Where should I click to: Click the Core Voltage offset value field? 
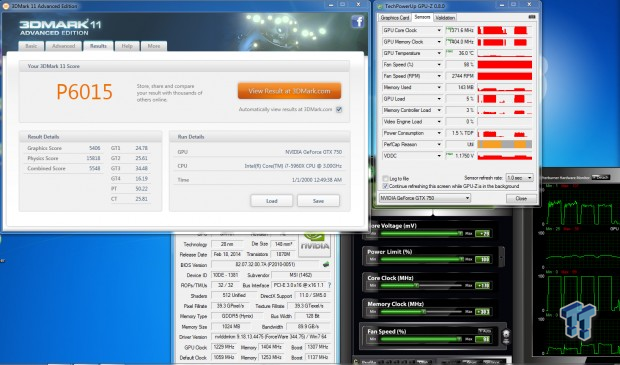[483, 234]
